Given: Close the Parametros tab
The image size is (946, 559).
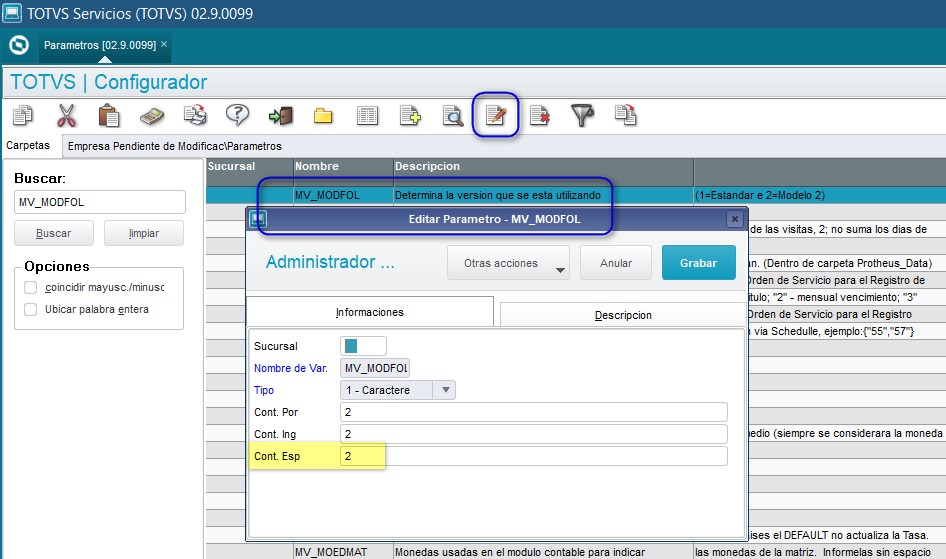Looking at the screenshot, I should point(163,44).
